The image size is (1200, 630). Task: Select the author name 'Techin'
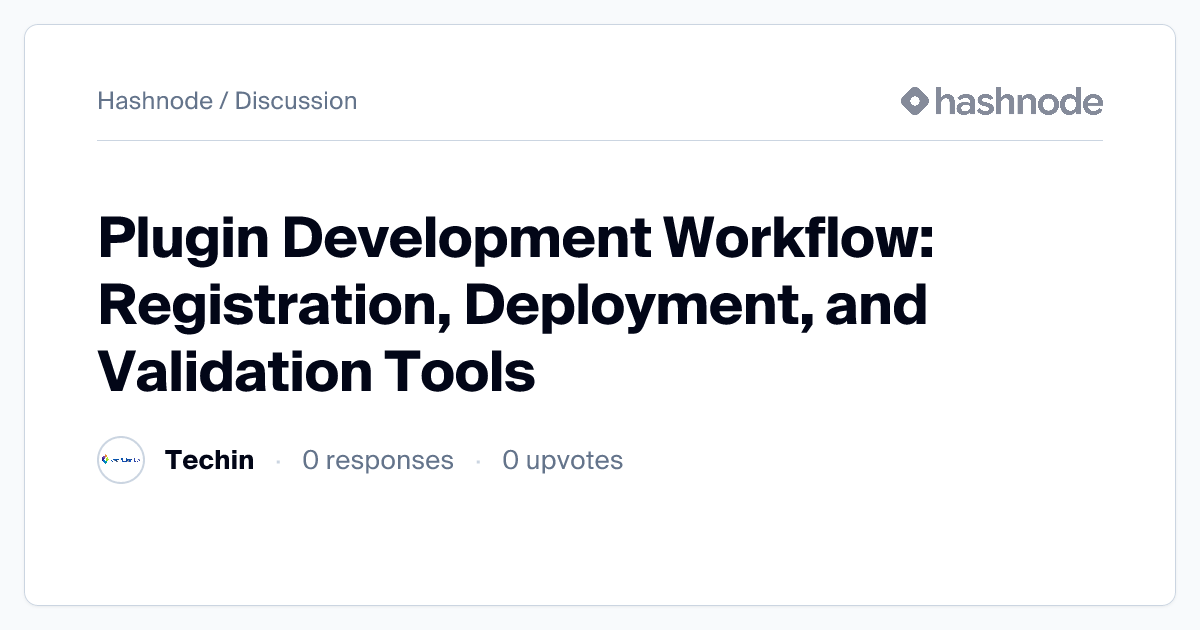tap(210, 460)
